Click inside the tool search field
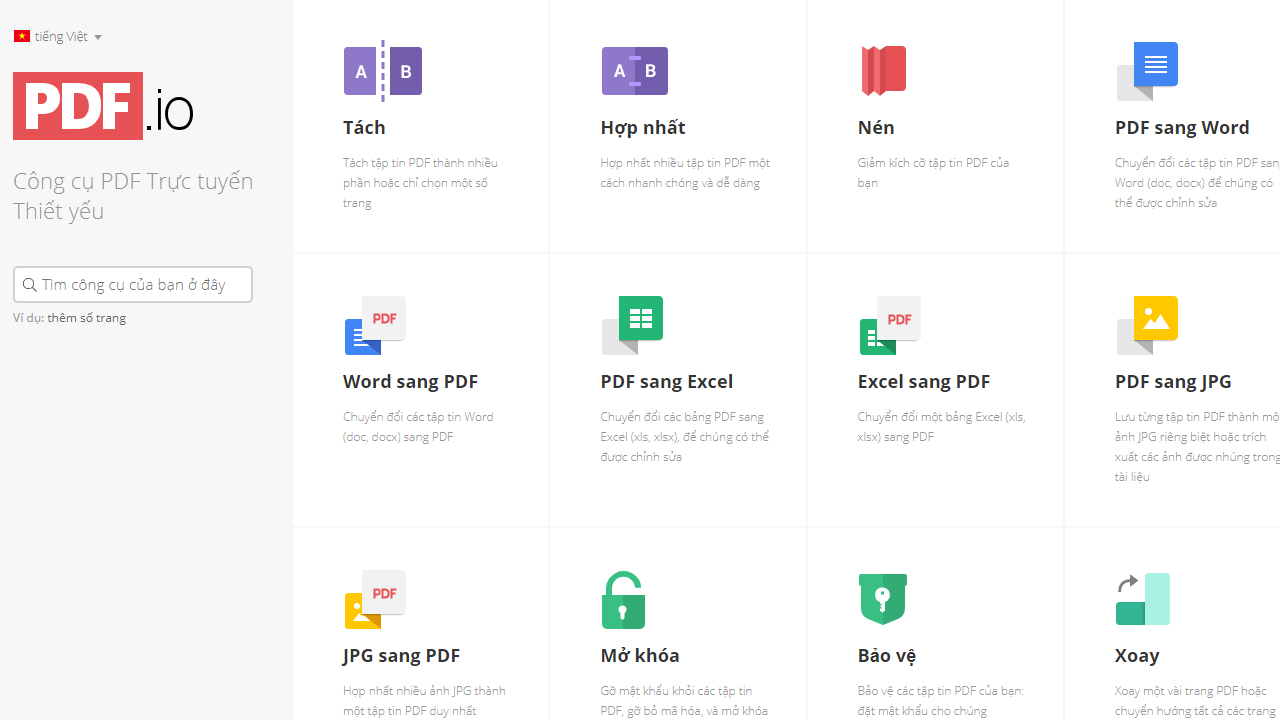This screenshot has height=720, width=1280. click(140, 284)
